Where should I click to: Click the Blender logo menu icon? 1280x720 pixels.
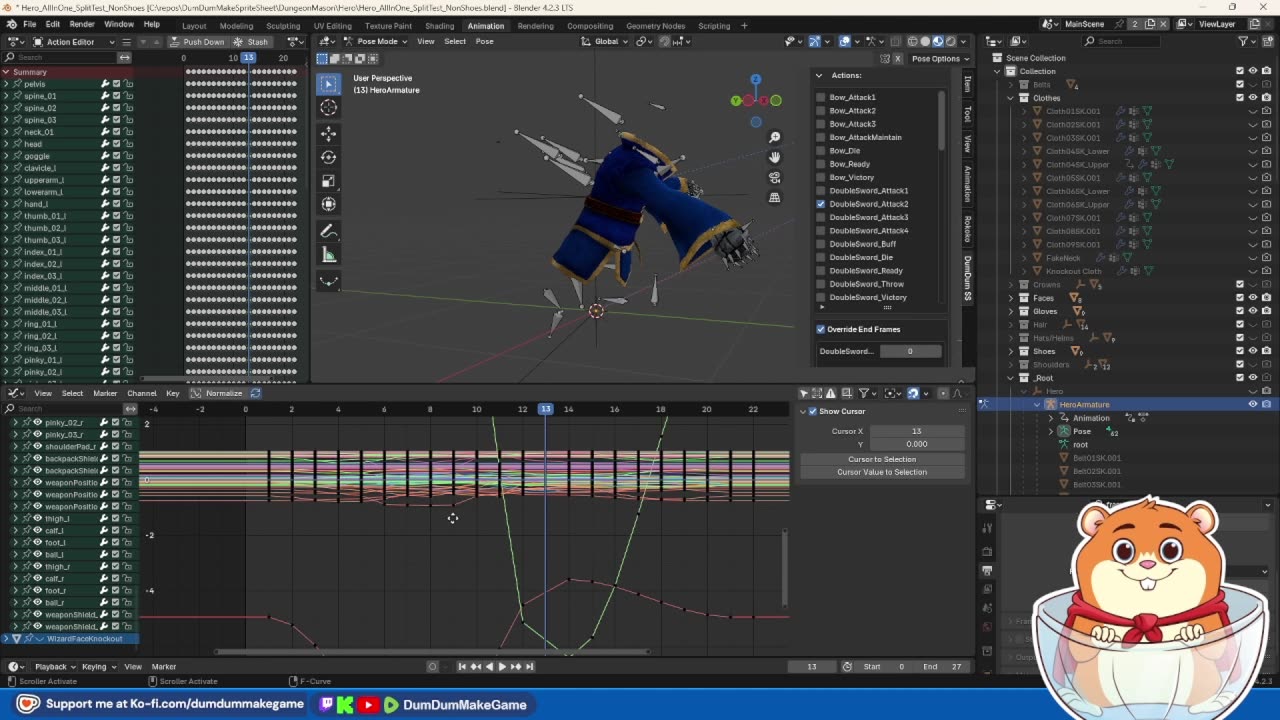[x=11, y=24]
